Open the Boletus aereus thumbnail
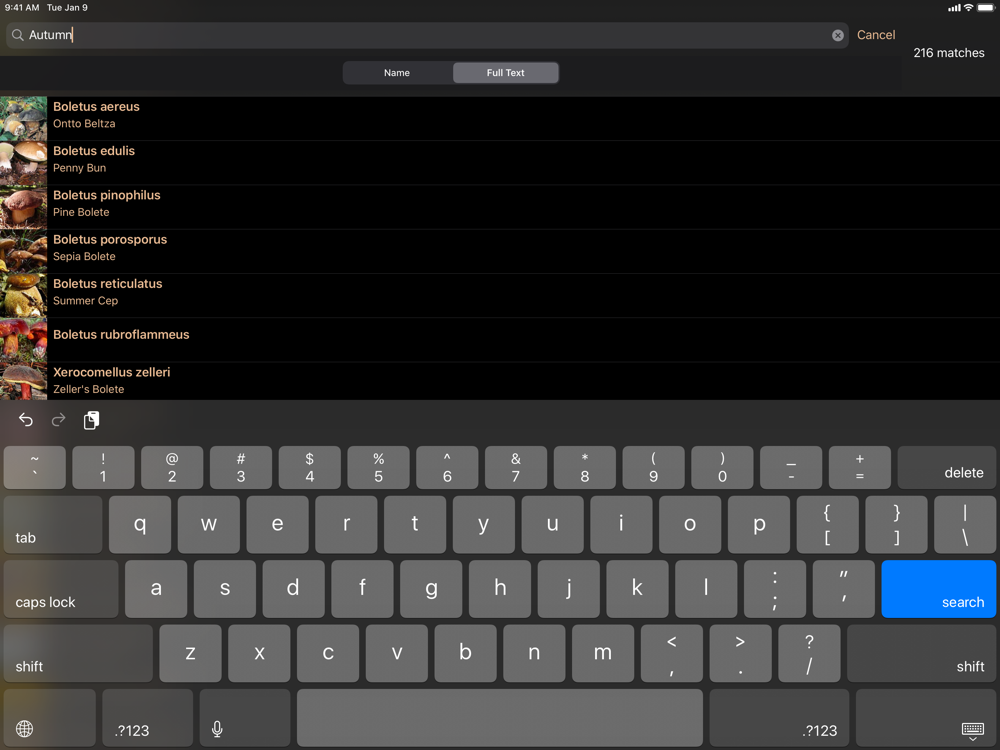Viewport: 1000px width, 750px height. click(x=24, y=119)
